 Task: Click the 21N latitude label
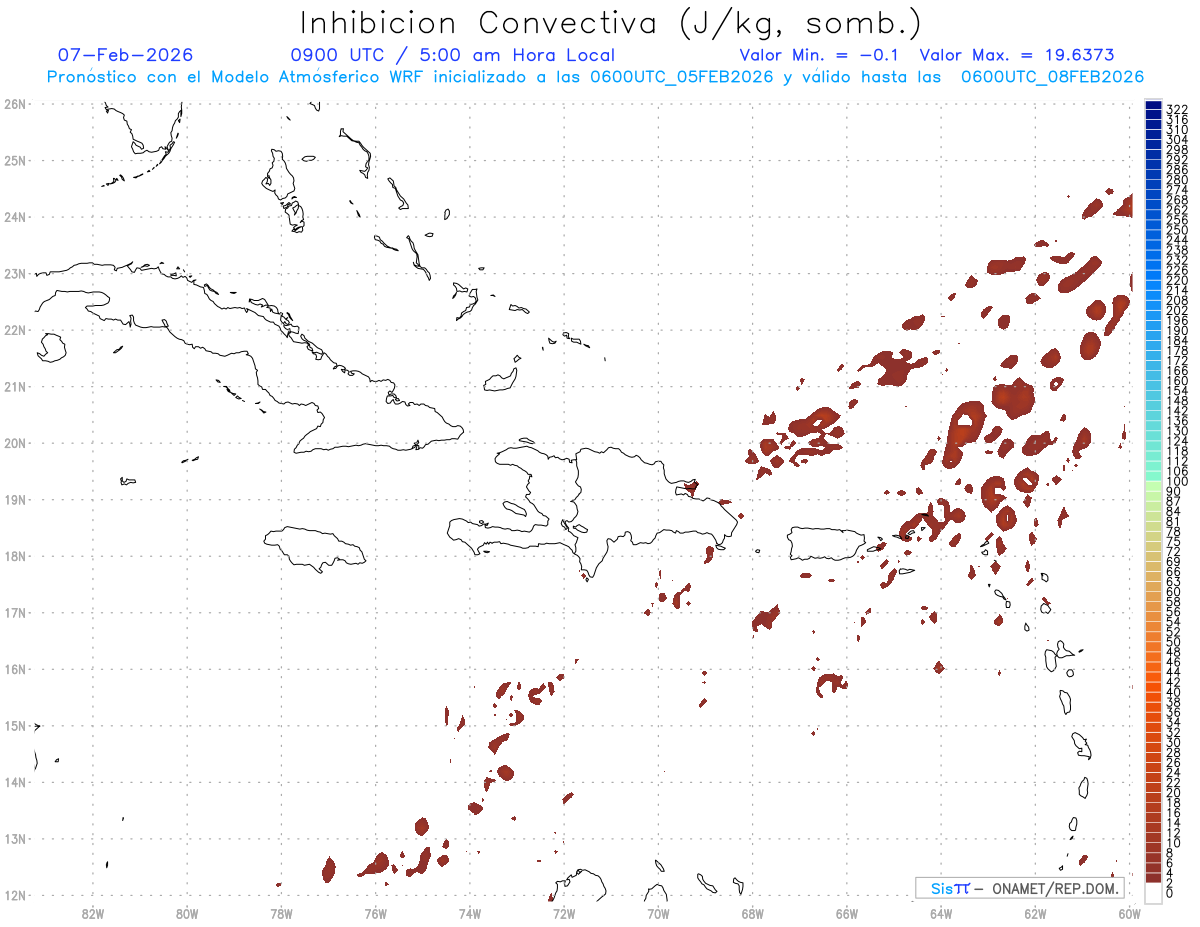[15, 386]
